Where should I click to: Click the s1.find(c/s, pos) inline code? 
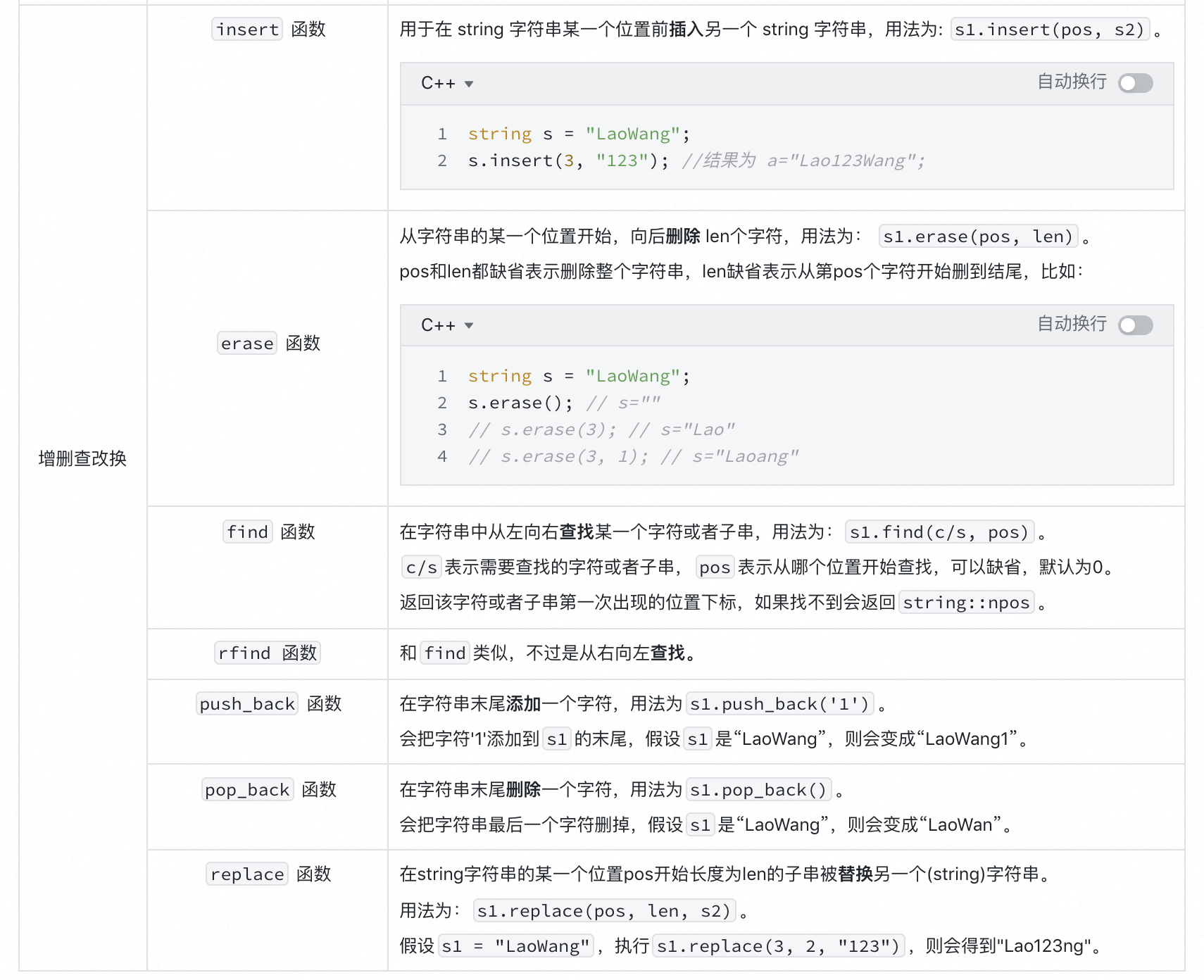[939, 532]
